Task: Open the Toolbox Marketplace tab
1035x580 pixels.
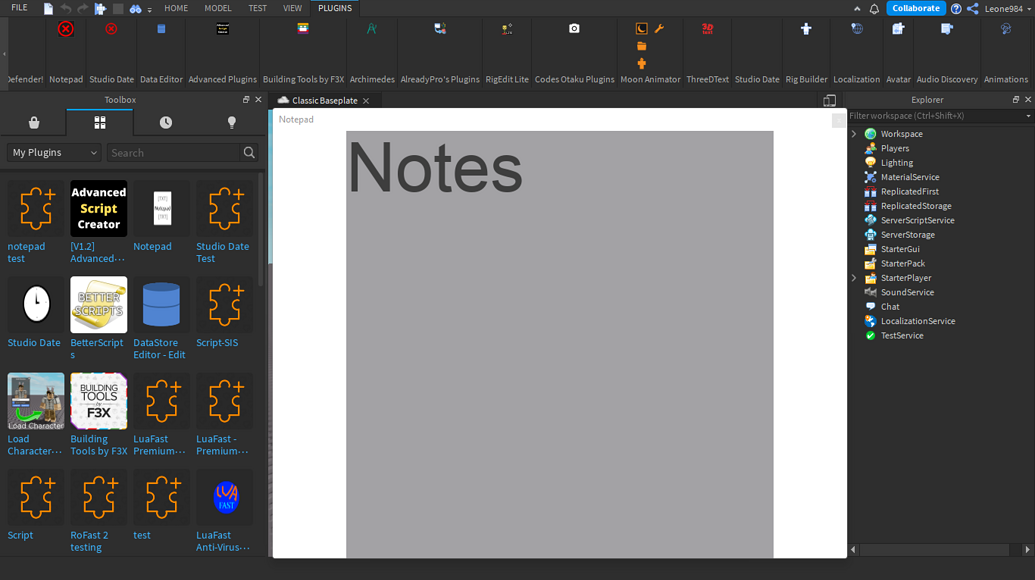Action: click(34, 123)
